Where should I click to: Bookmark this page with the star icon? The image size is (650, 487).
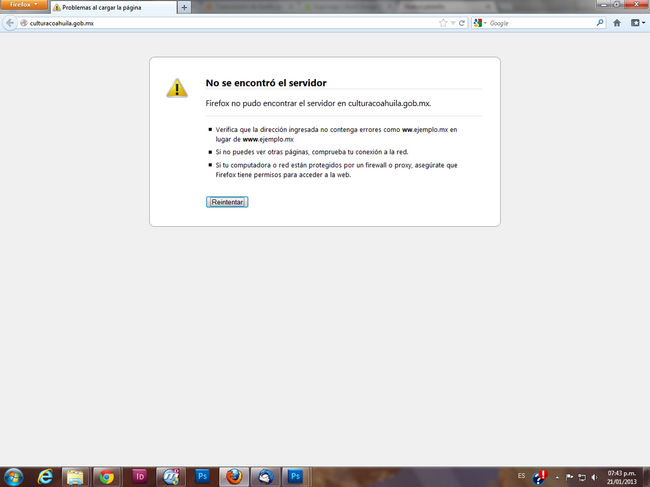coord(442,22)
